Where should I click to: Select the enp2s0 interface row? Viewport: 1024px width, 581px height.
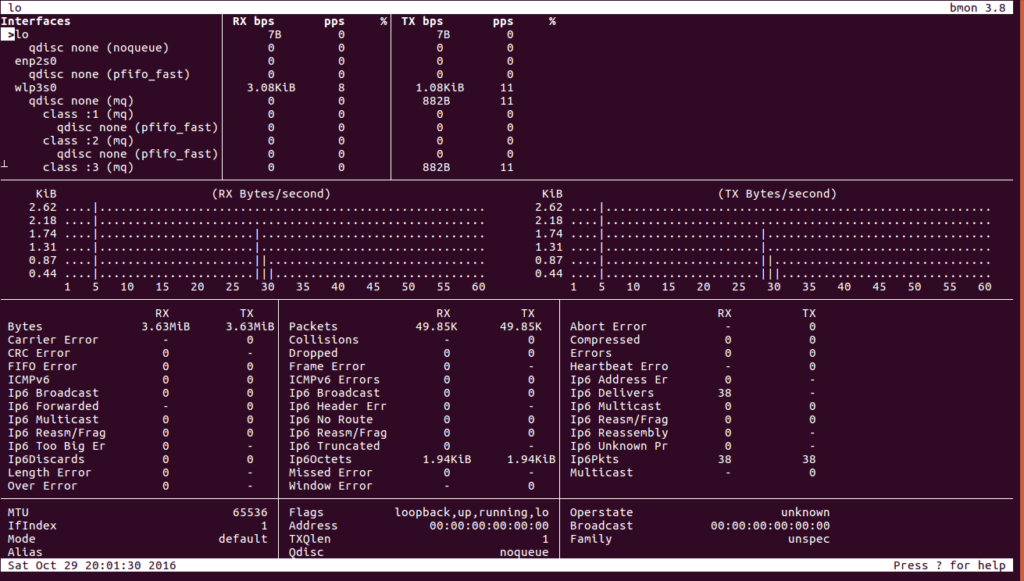(33, 60)
